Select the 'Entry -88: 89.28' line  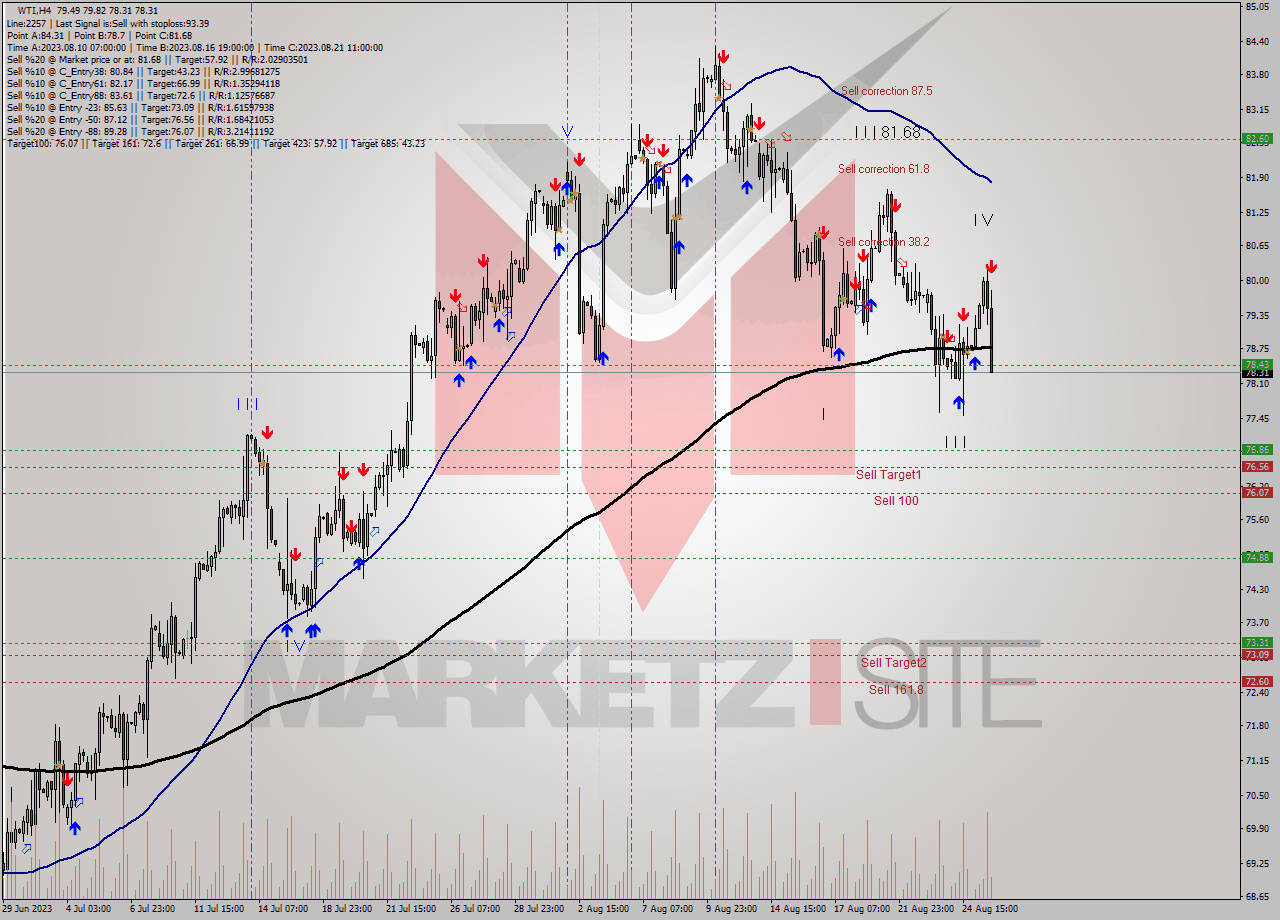coord(140,131)
